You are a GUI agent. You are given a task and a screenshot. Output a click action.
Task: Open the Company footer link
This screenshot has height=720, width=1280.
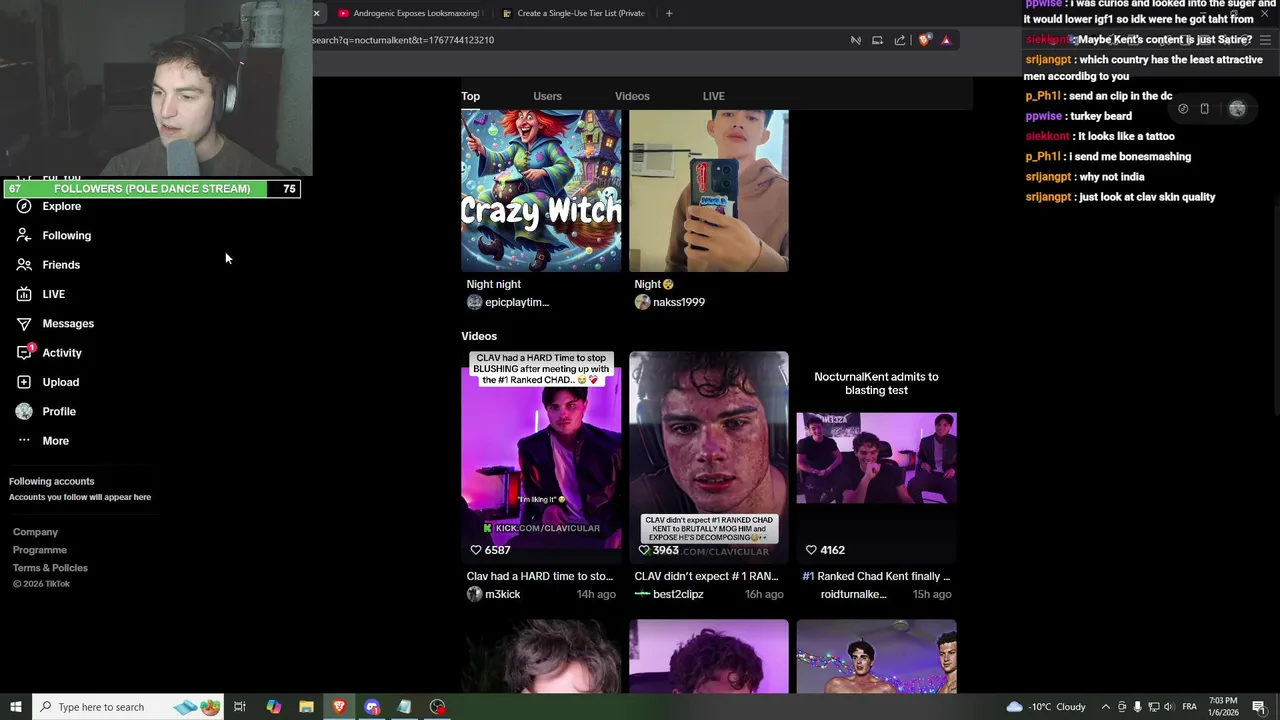click(35, 532)
